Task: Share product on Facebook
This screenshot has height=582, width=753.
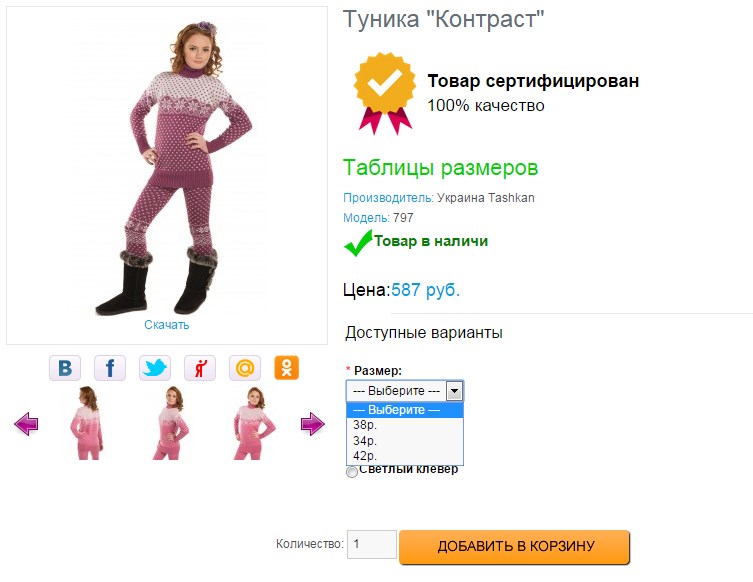Action: tap(110, 368)
